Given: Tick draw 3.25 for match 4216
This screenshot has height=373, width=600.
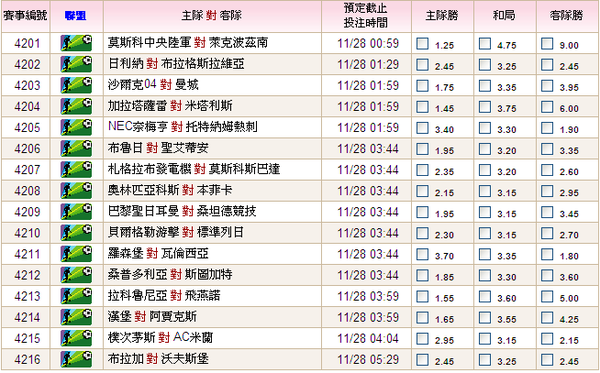Looking at the screenshot, I should click(x=485, y=359).
